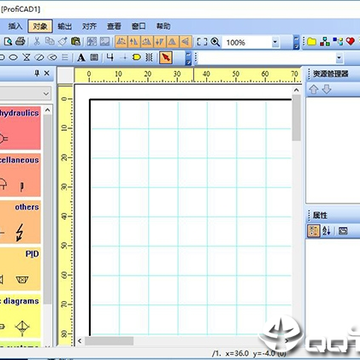
Task: Select the wire drawing tool
Action: (x=110, y=58)
